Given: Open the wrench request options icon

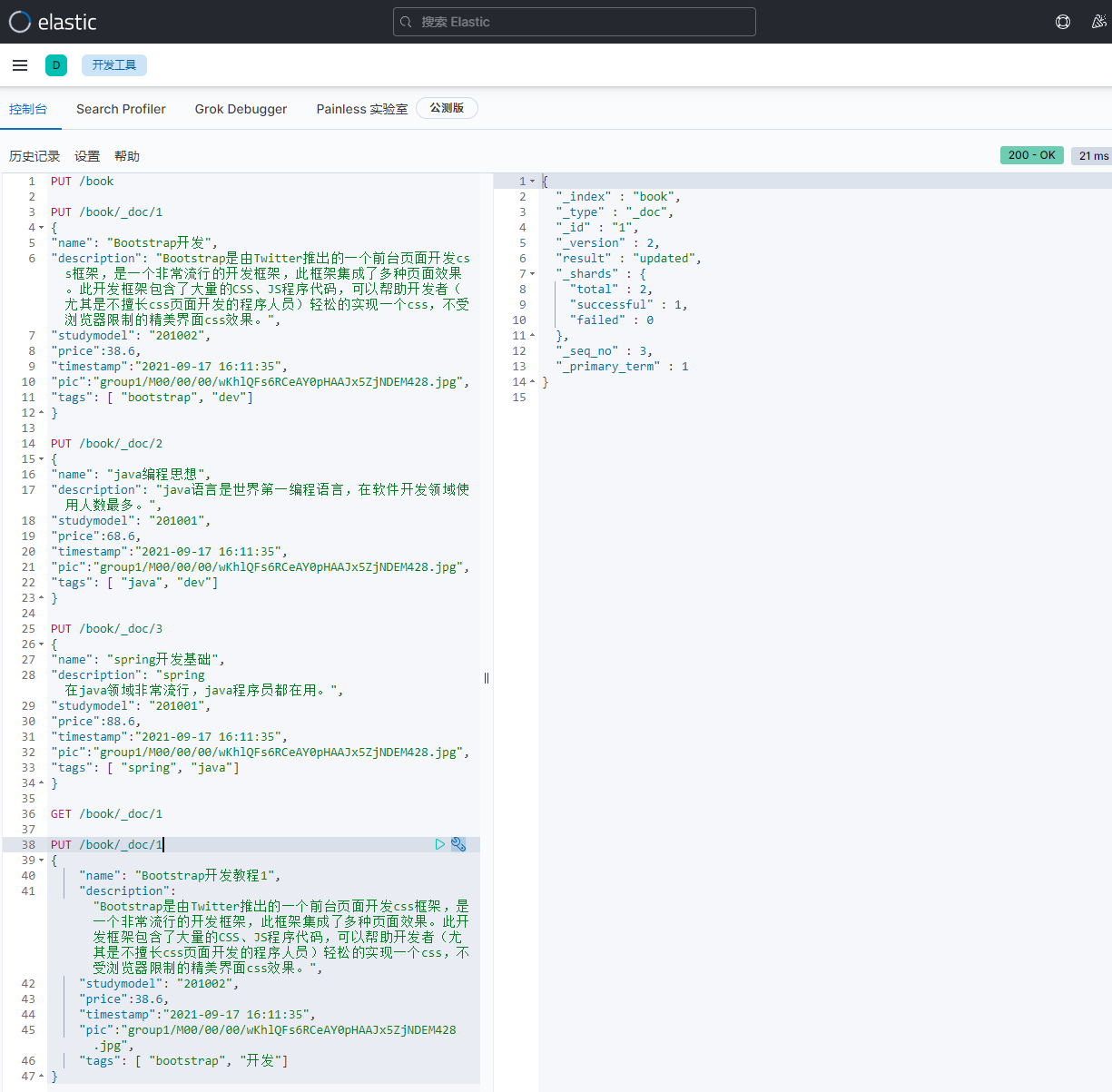Looking at the screenshot, I should point(458,844).
